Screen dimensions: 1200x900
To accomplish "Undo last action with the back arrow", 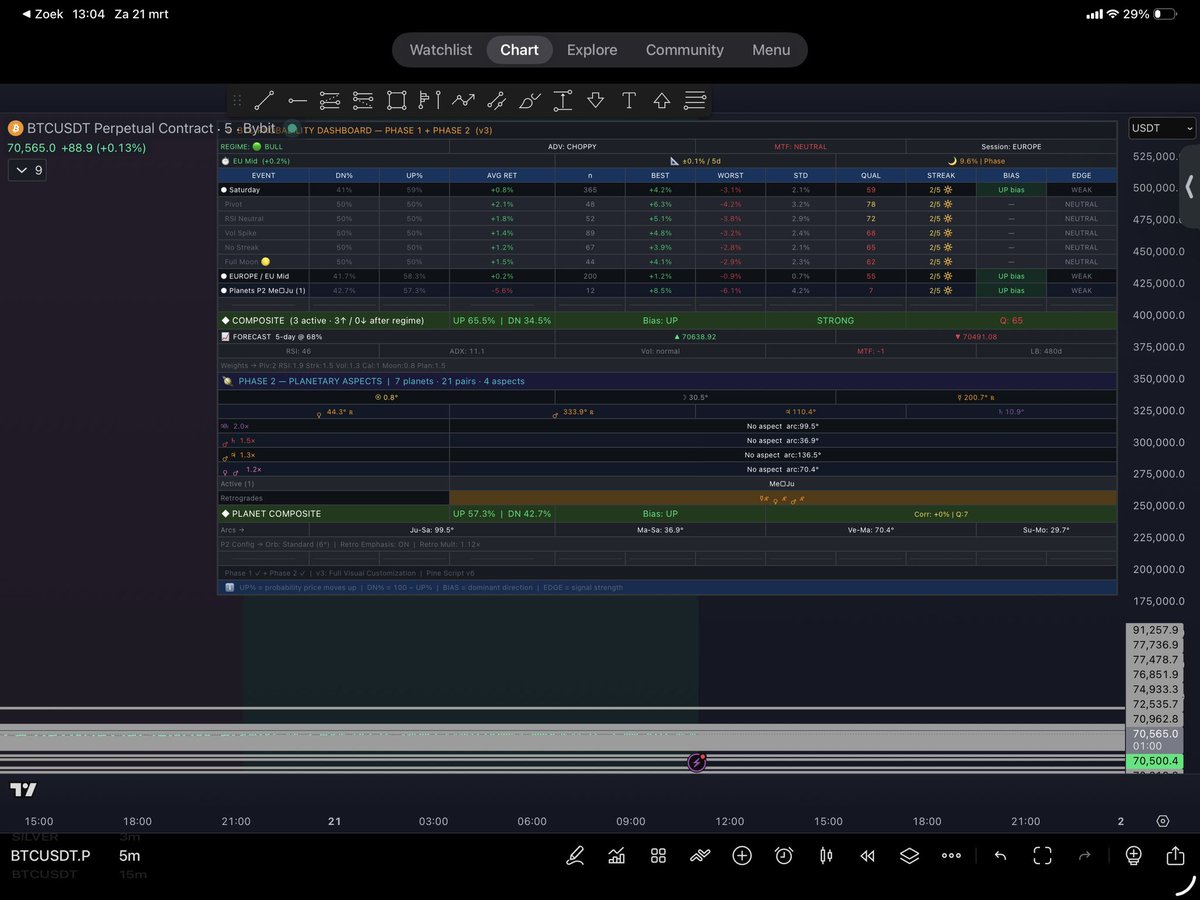I will 1000,855.
